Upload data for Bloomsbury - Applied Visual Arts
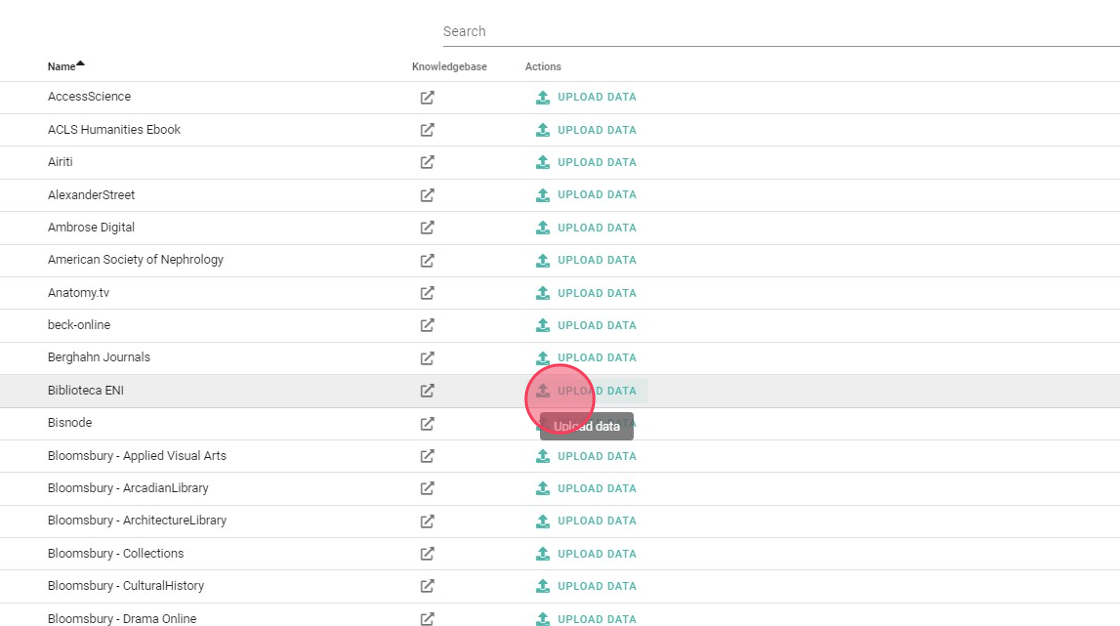Screen dimensions: 1120x626 click(x=586, y=456)
